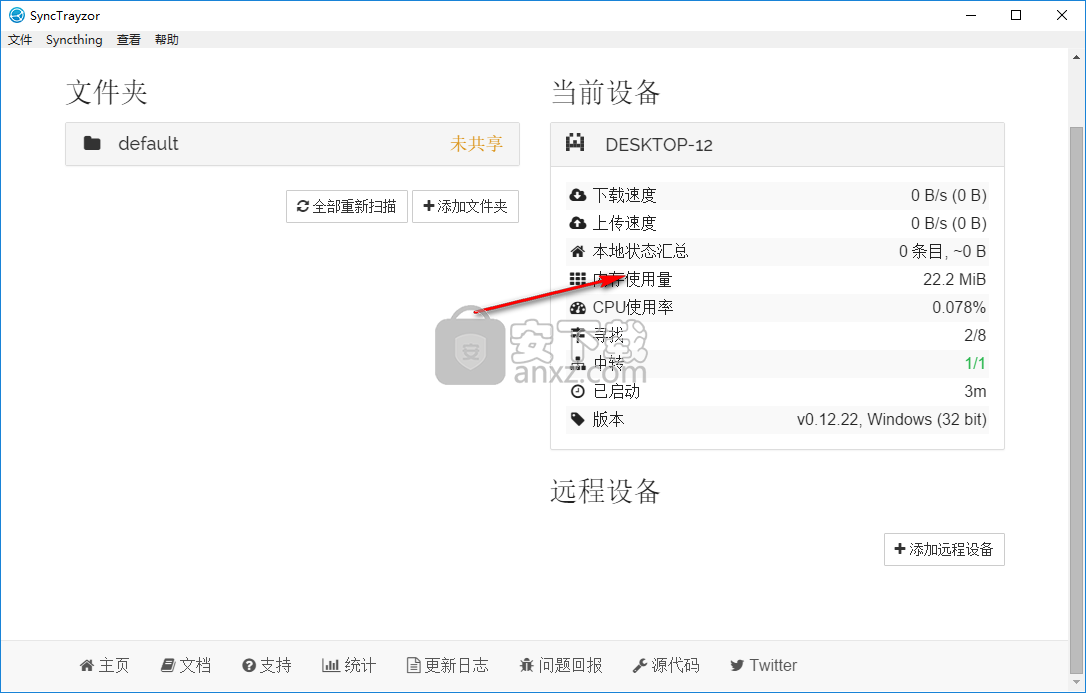This screenshot has width=1086, height=693.
Task: Click the 已启动 label
Action: click(x=616, y=392)
